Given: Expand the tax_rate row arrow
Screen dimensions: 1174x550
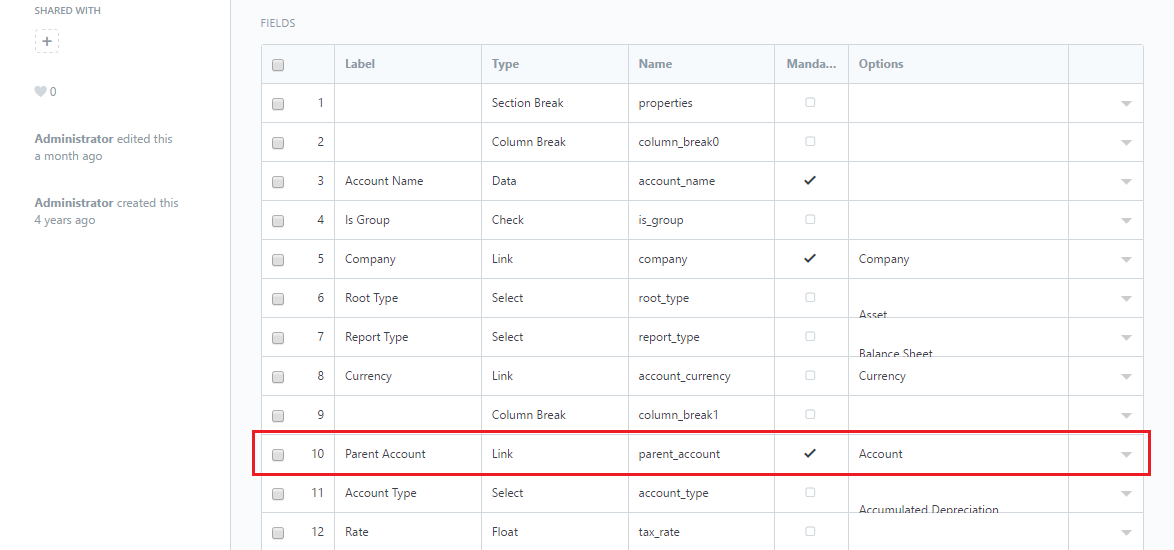Looking at the screenshot, I should pos(1125,532).
